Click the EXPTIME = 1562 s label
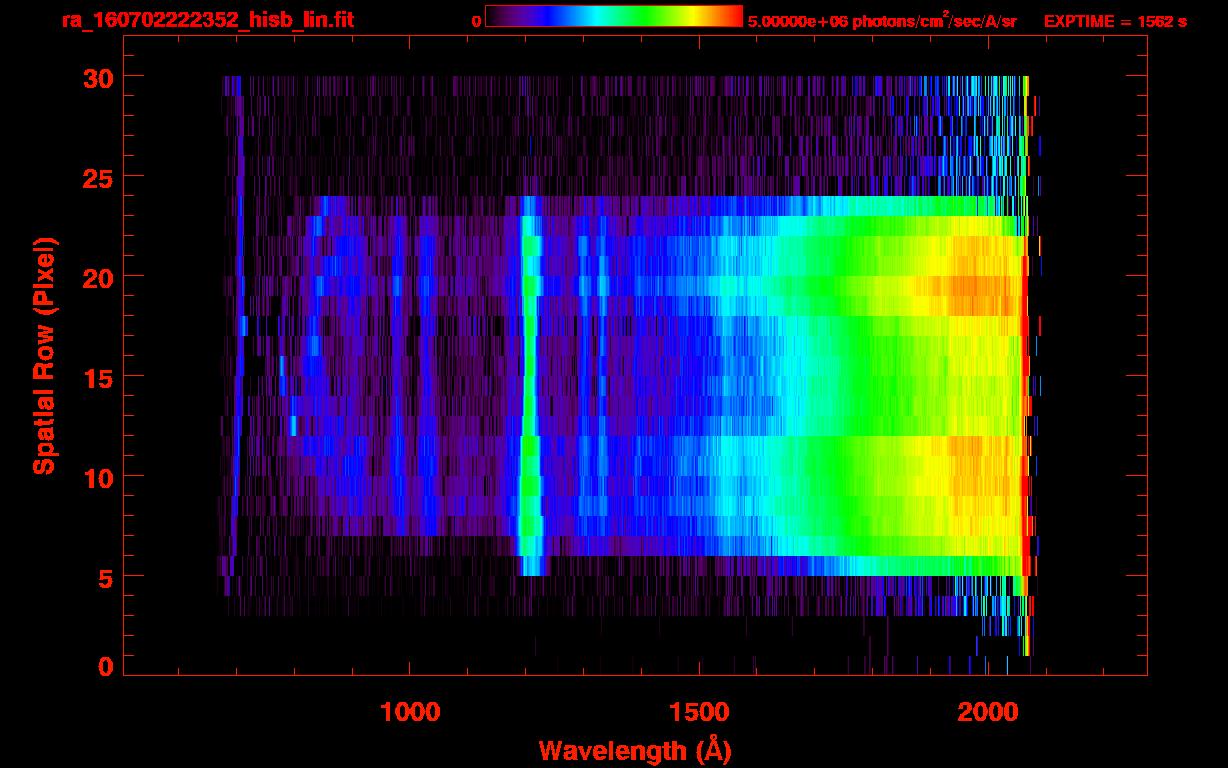 click(x=1115, y=21)
